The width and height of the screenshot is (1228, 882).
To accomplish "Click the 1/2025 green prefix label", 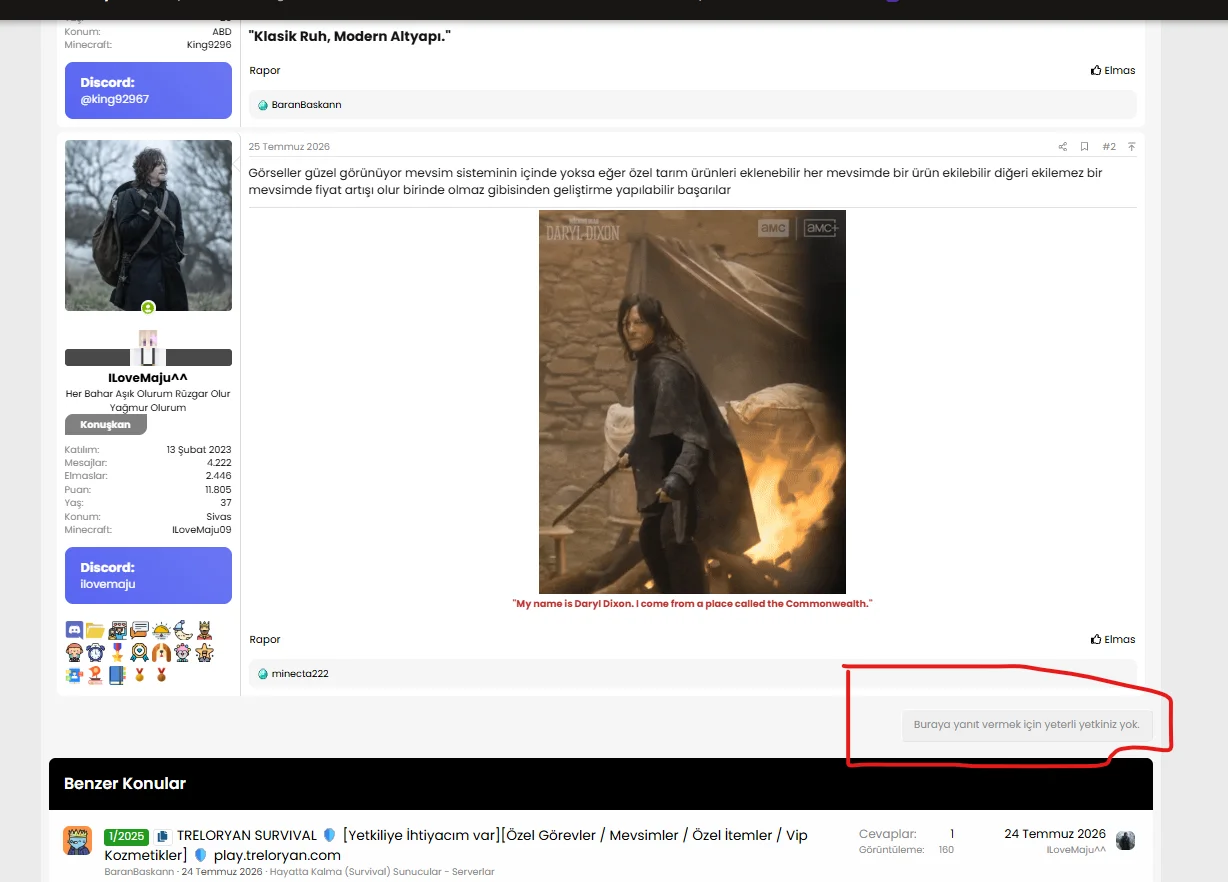I will 126,836.
